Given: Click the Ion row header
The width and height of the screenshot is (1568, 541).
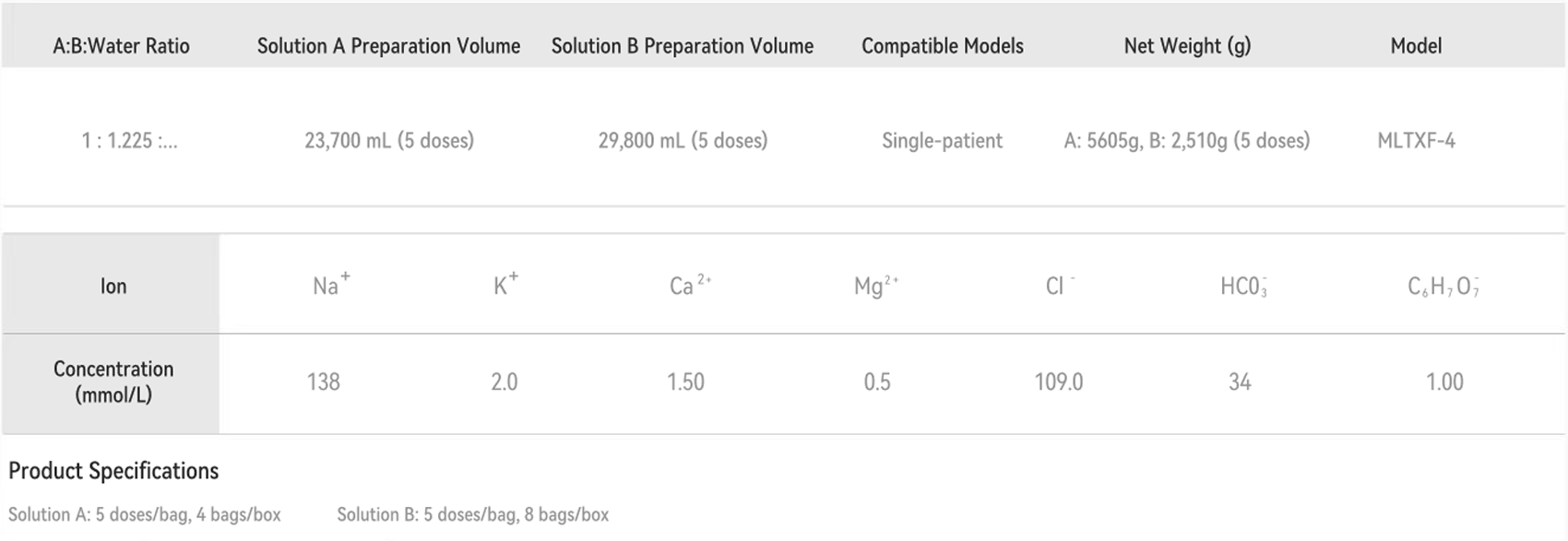Looking at the screenshot, I should tap(113, 287).
